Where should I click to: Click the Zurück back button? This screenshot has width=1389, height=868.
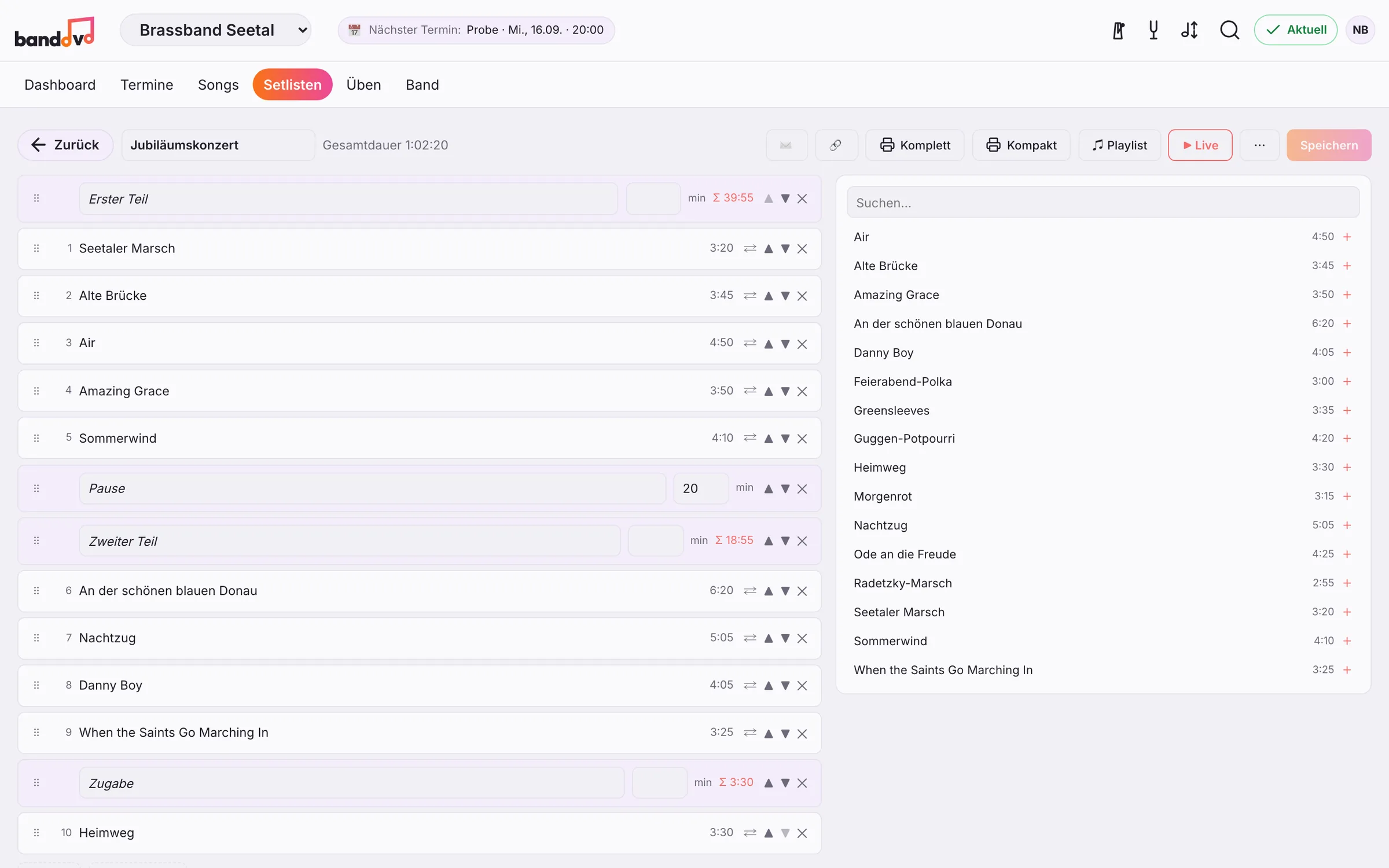pos(65,145)
